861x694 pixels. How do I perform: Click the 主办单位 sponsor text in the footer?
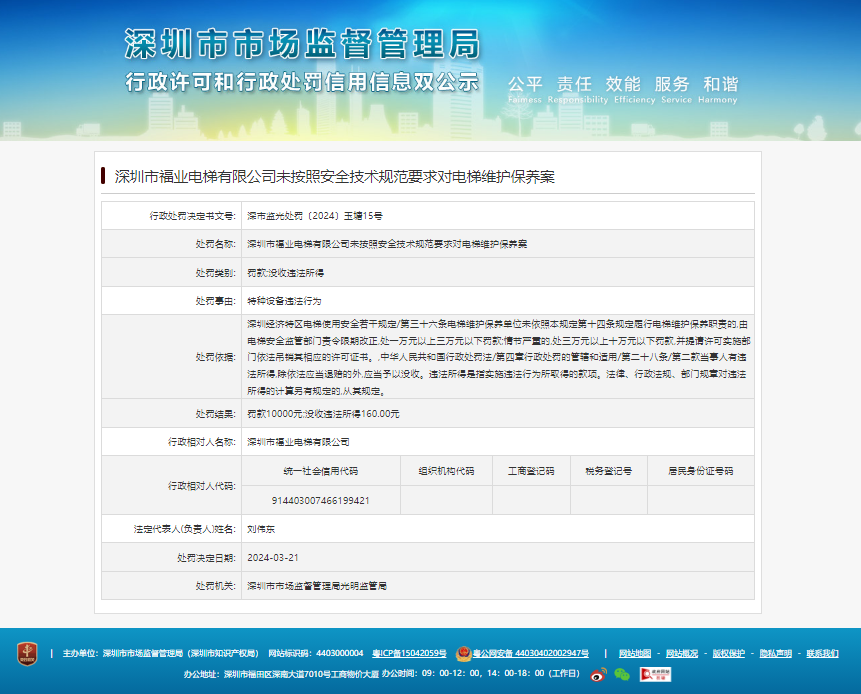click(x=161, y=653)
